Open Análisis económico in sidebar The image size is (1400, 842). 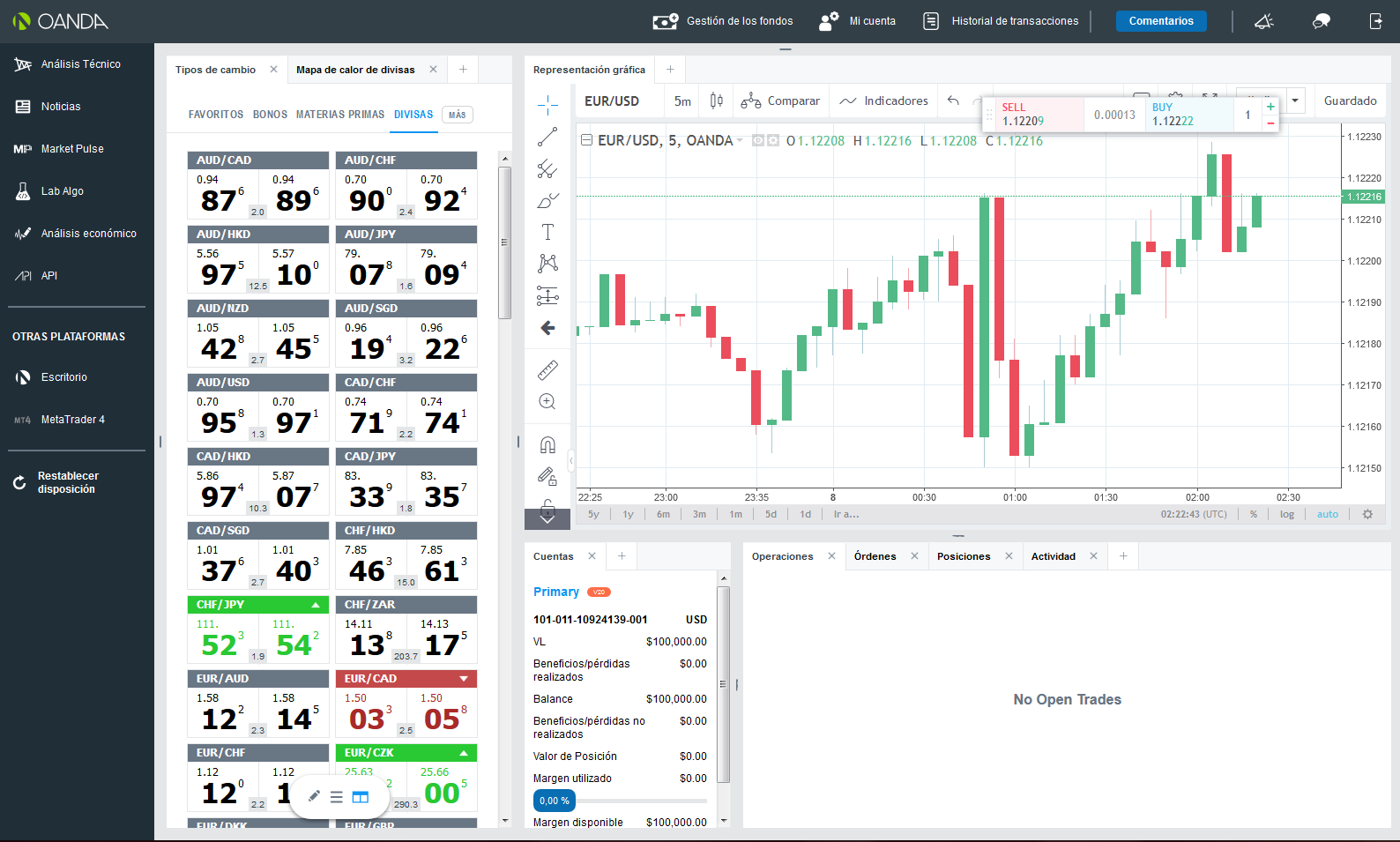tap(77, 234)
